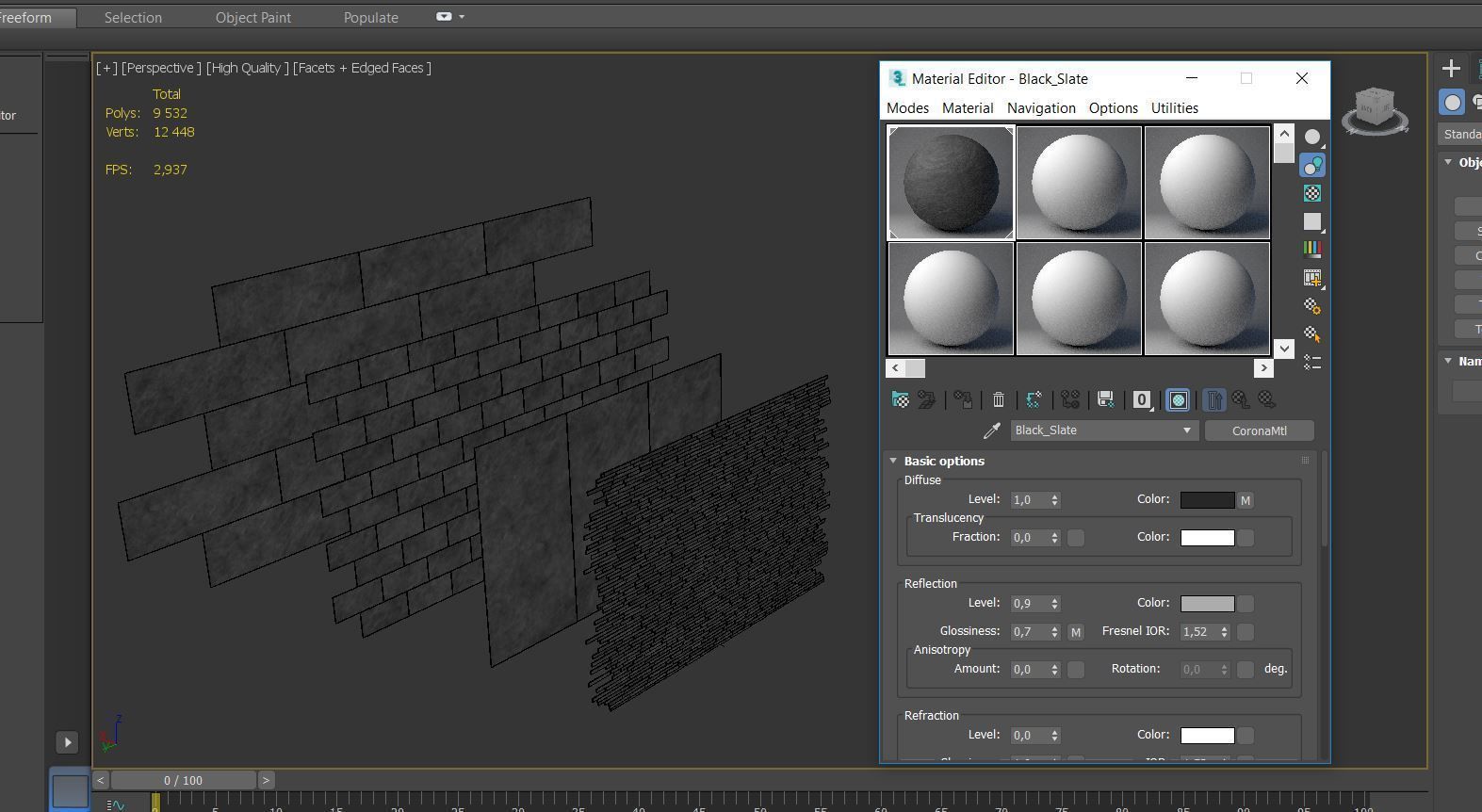Pick material from object with eyedropper
The width and height of the screenshot is (1482, 812).
click(992, 430)
